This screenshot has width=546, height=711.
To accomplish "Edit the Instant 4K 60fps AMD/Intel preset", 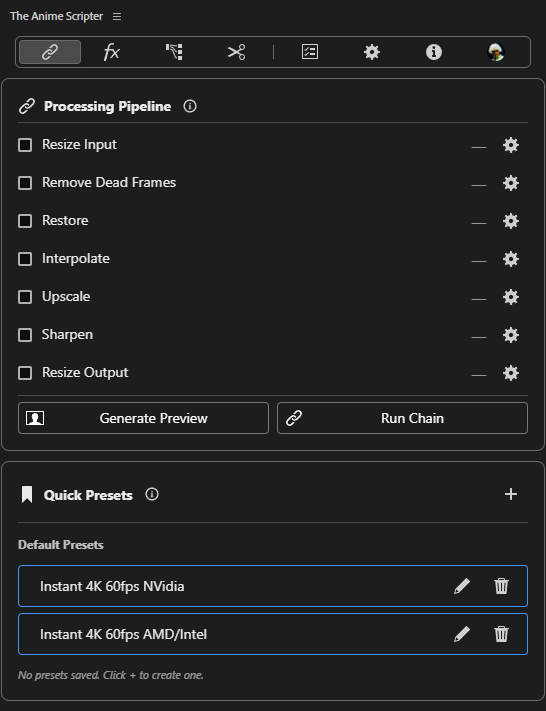I will click(x=462, y=634).
